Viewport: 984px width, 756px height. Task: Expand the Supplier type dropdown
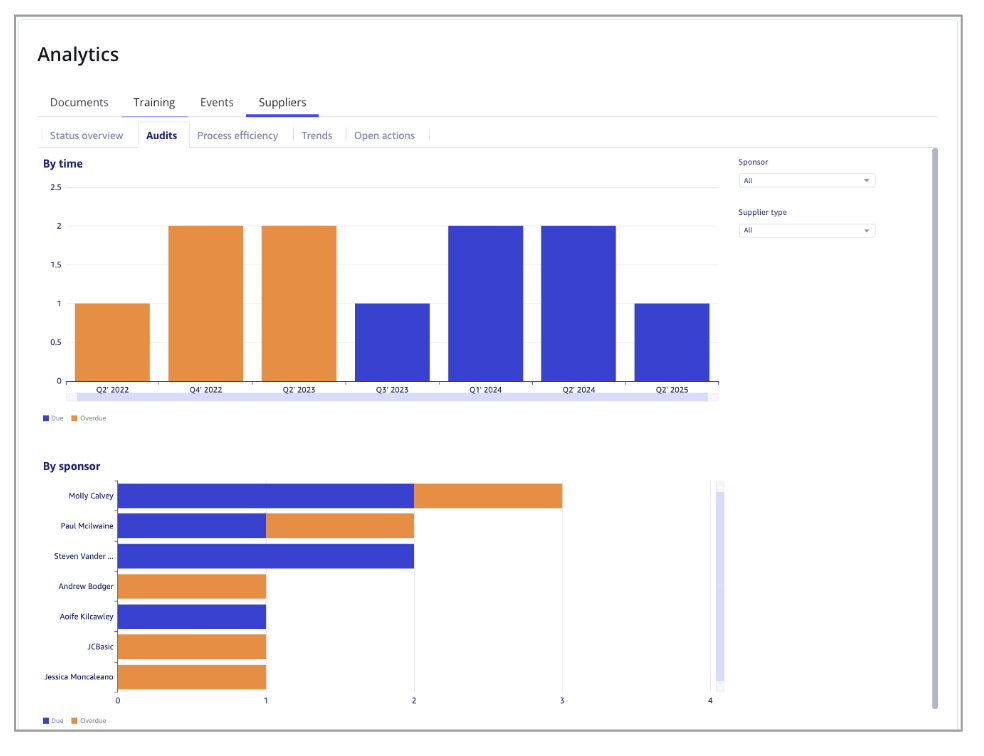click(806, 231)
